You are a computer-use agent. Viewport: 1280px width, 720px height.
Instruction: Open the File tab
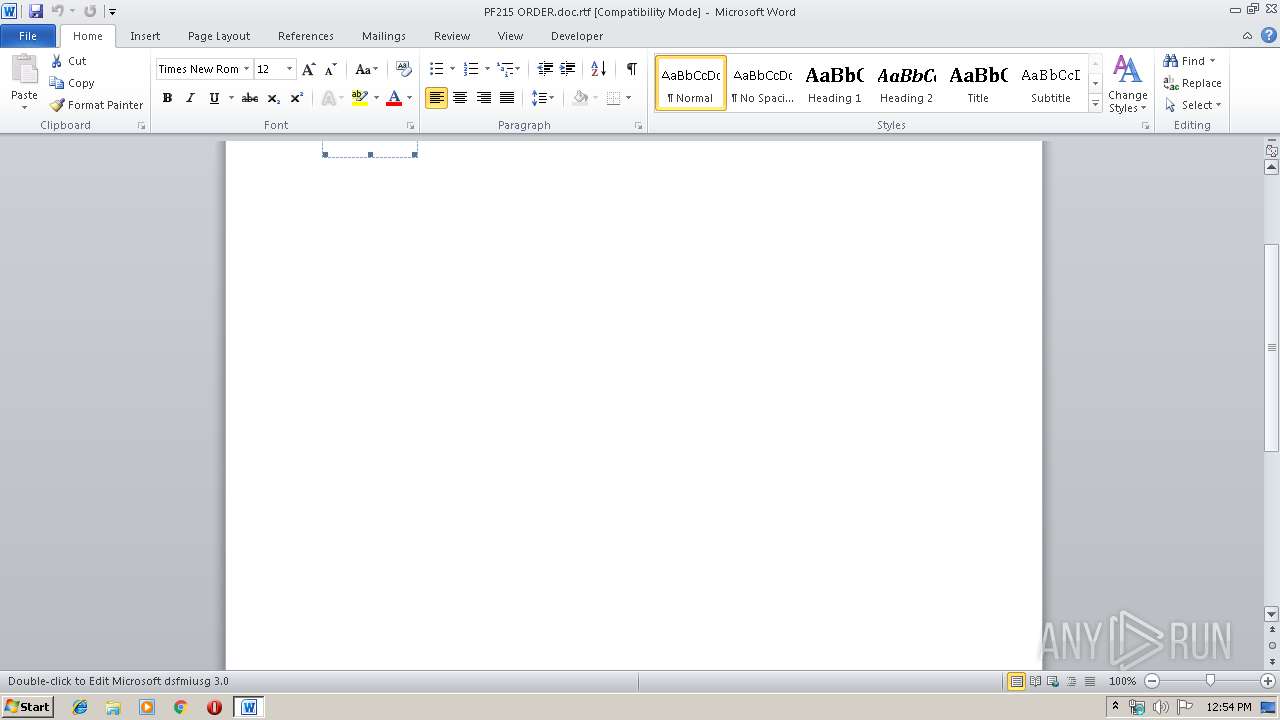pyautogui.click(x=28, y=36)
